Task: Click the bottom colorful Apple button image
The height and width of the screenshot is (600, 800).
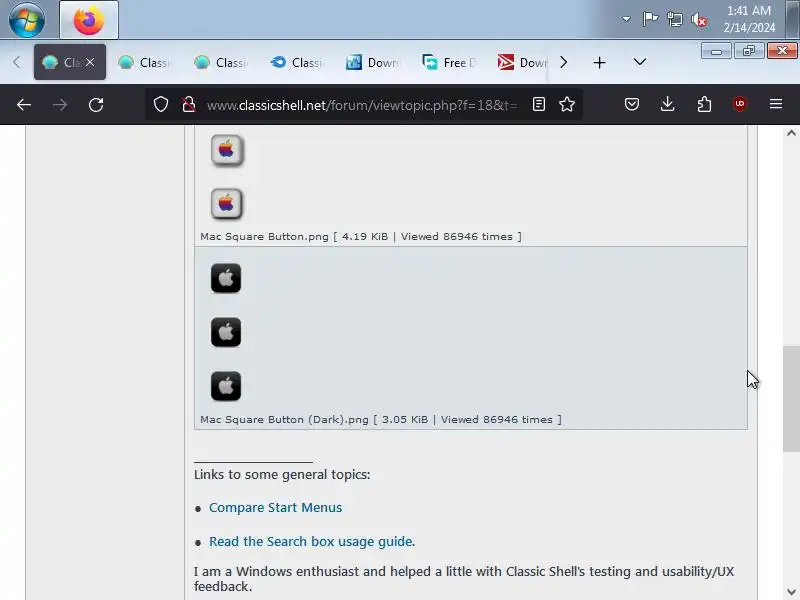Action: point(227,204)
